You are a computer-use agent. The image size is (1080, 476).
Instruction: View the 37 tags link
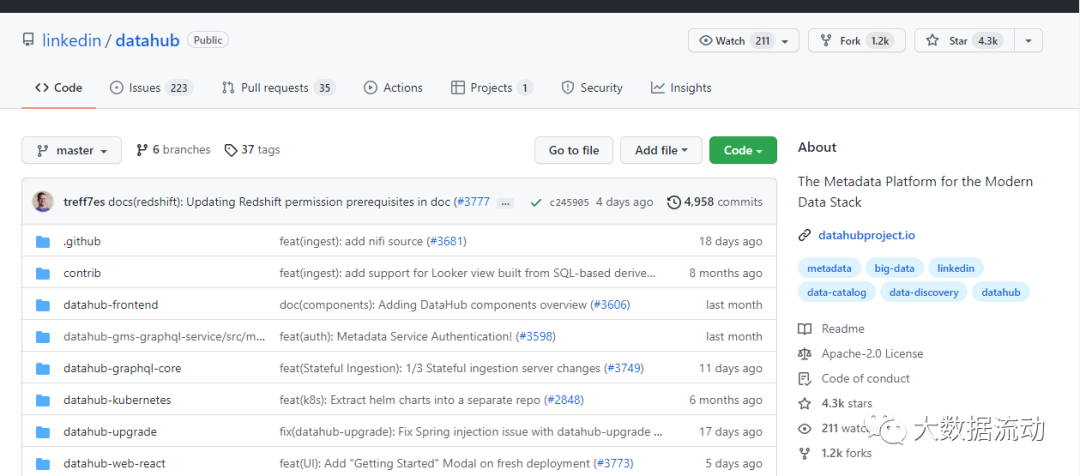coord(253,149)
